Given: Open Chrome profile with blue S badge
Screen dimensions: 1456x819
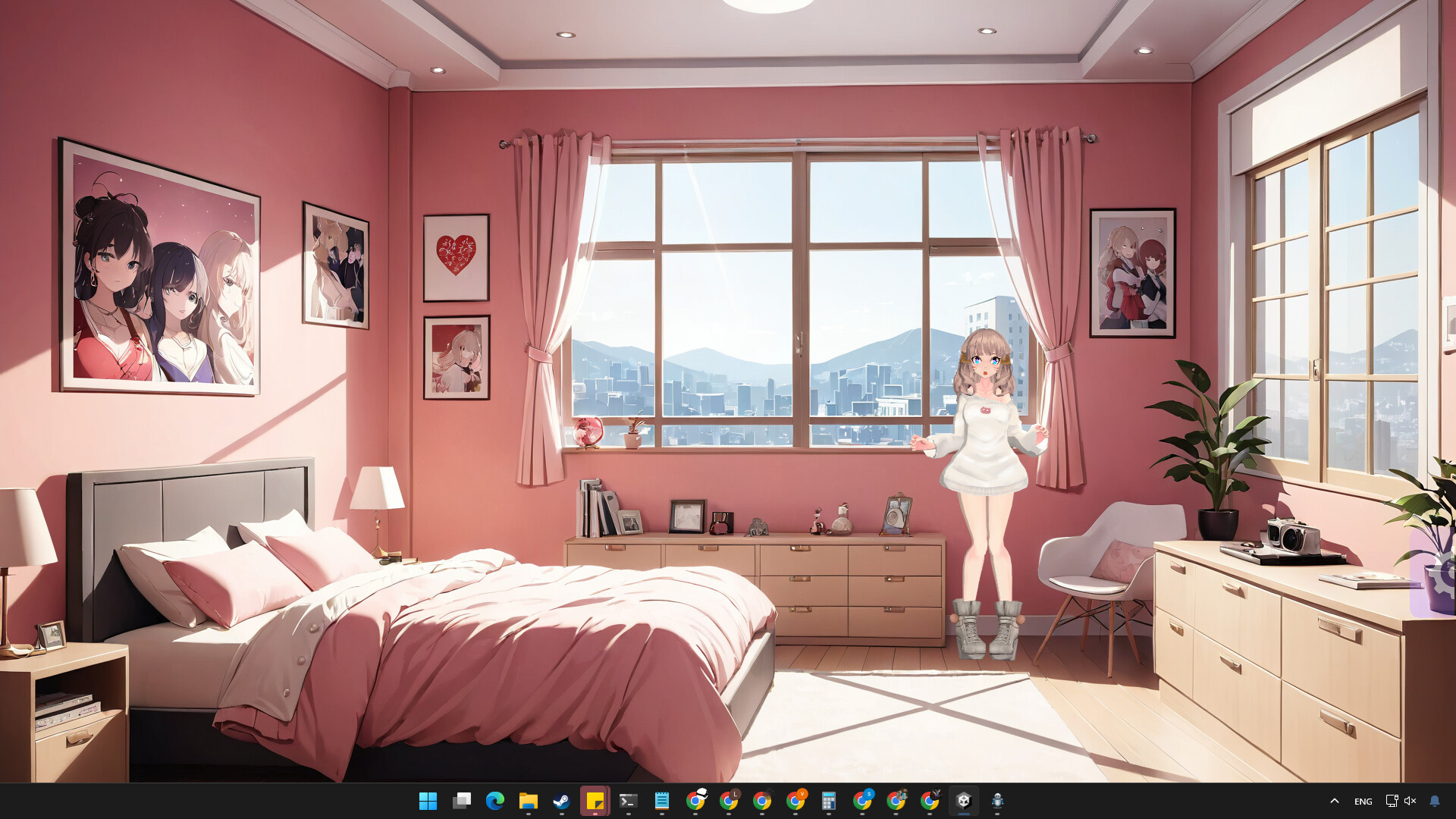Looking at the screenshot, I should 861,802.
